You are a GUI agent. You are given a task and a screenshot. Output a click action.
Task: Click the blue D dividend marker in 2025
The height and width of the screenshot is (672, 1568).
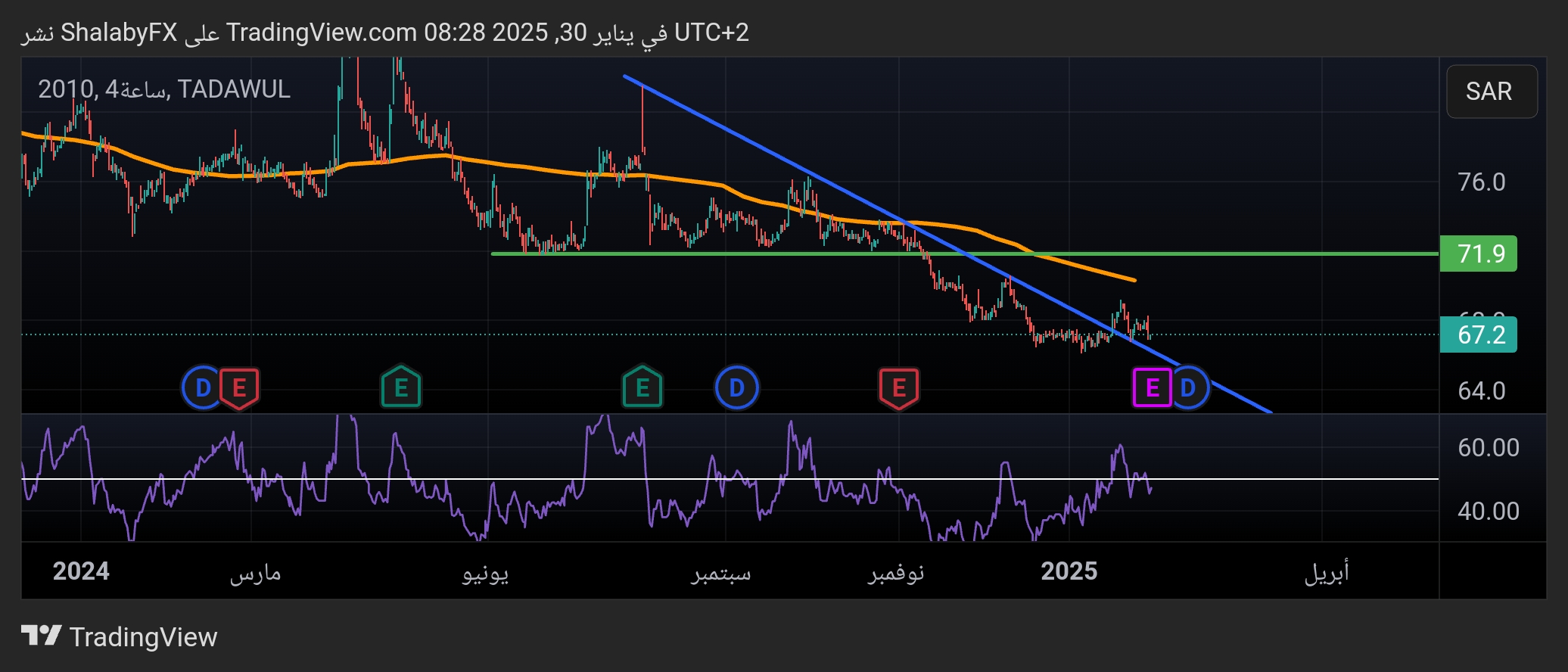coord(1189,387)
